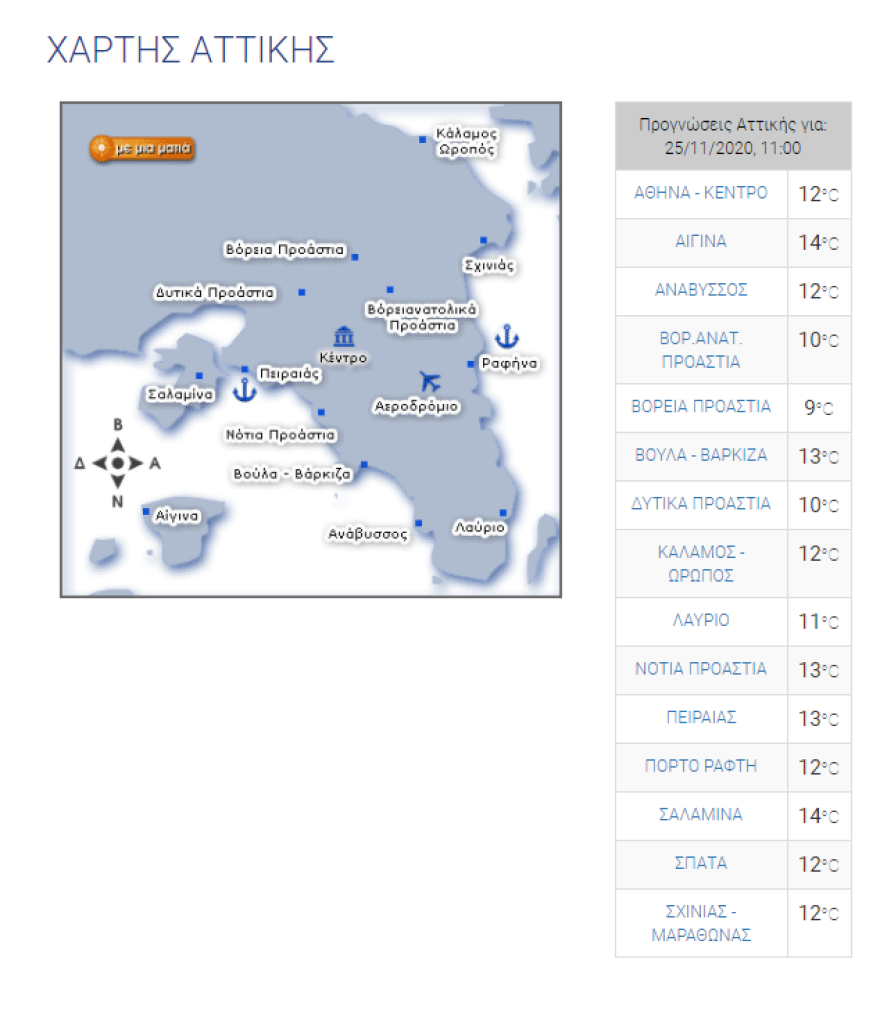Select Νότια Προάστια label on the map

(x=280, y=435)
